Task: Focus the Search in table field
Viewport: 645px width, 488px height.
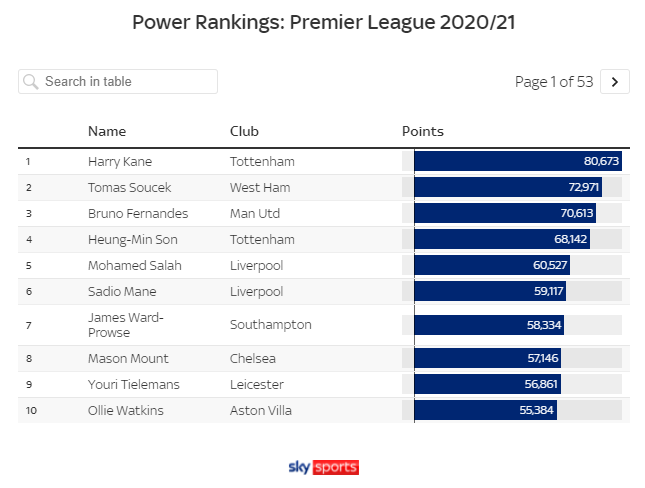Action: tap(118, 81)
